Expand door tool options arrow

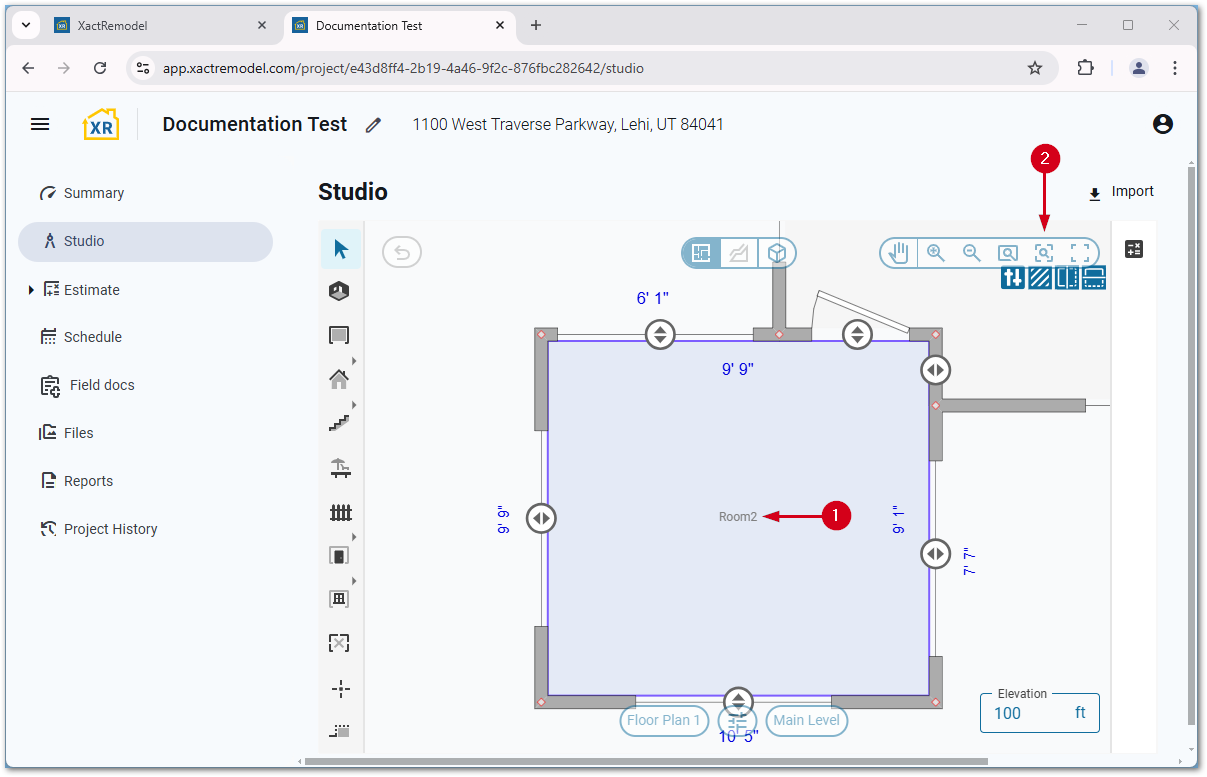tap(354, 537)
